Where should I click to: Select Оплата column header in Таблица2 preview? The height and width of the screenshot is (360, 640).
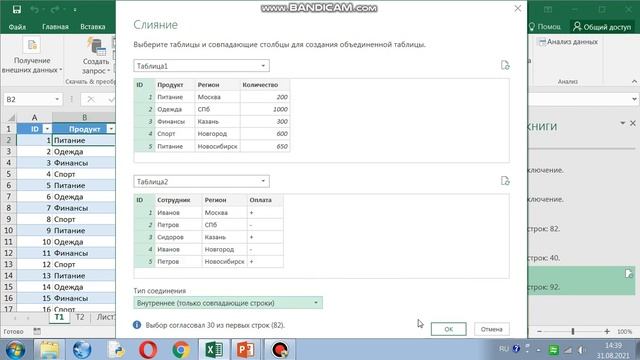265,200
